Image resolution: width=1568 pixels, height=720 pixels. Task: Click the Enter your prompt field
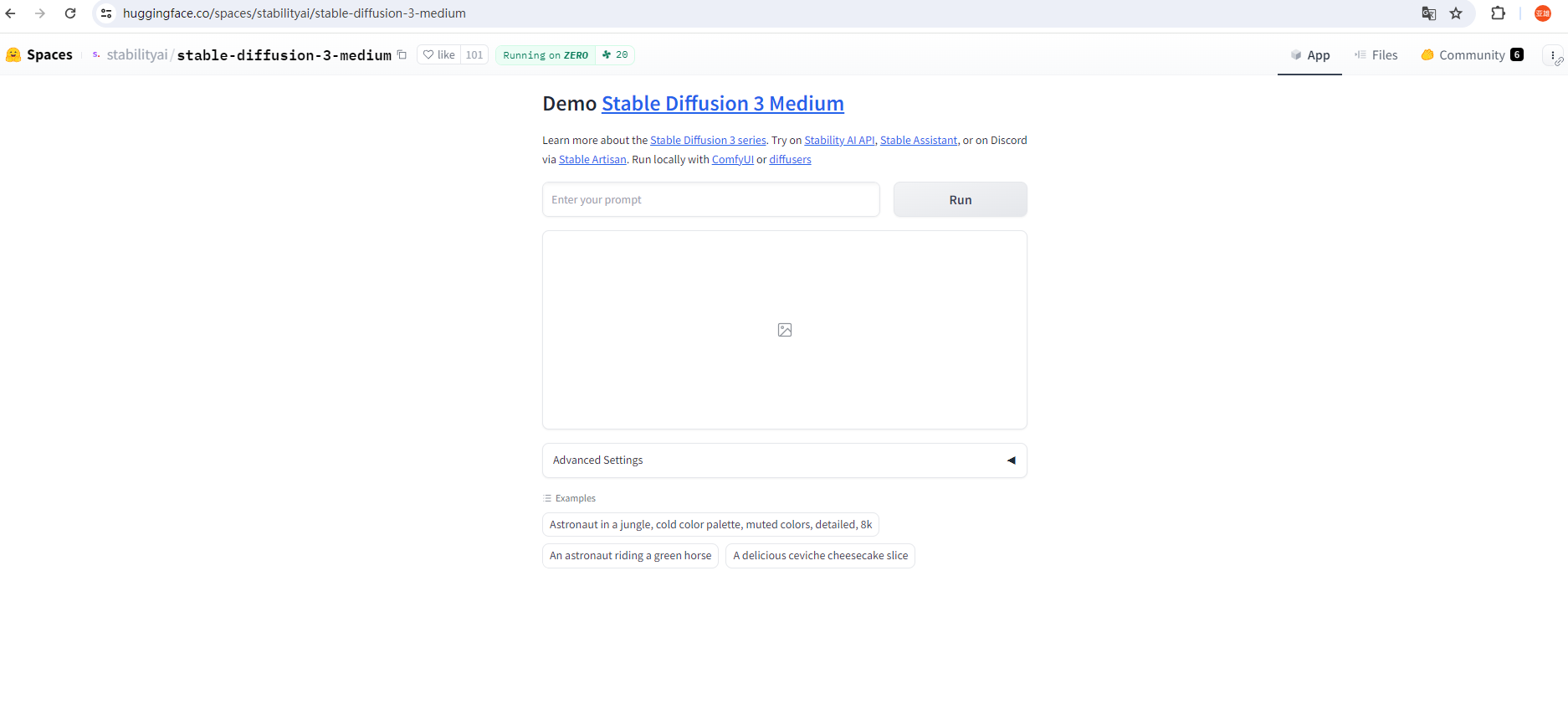pyautogui.click(x=710, y=200)
